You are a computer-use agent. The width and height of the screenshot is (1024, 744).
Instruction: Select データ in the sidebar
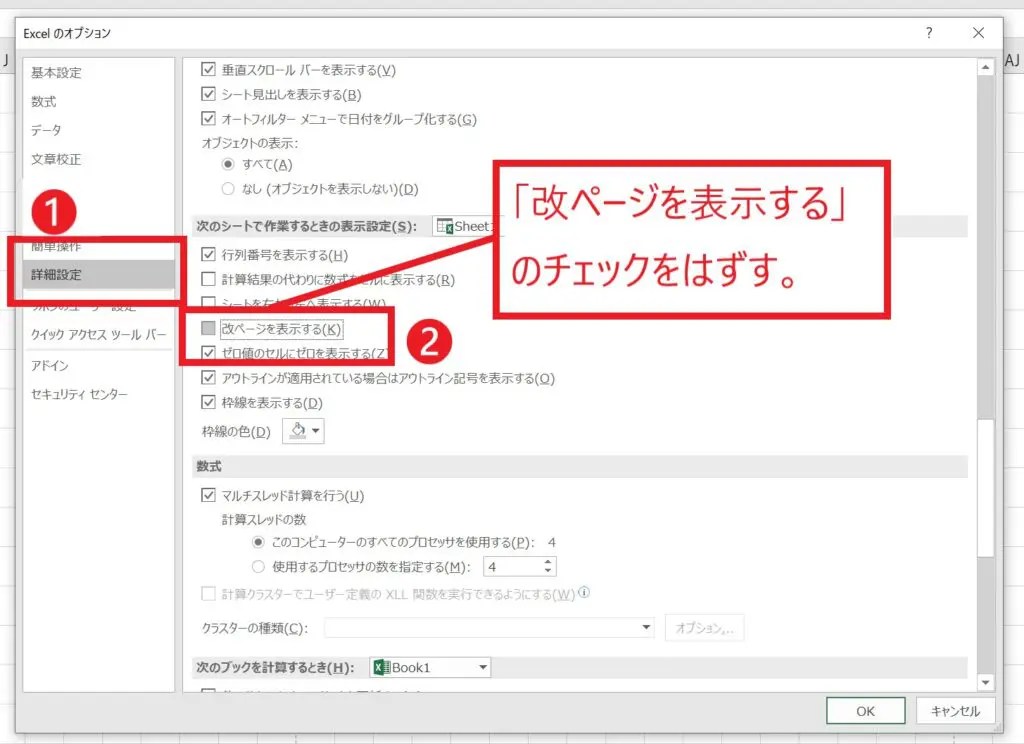click(x=46, y=130)
